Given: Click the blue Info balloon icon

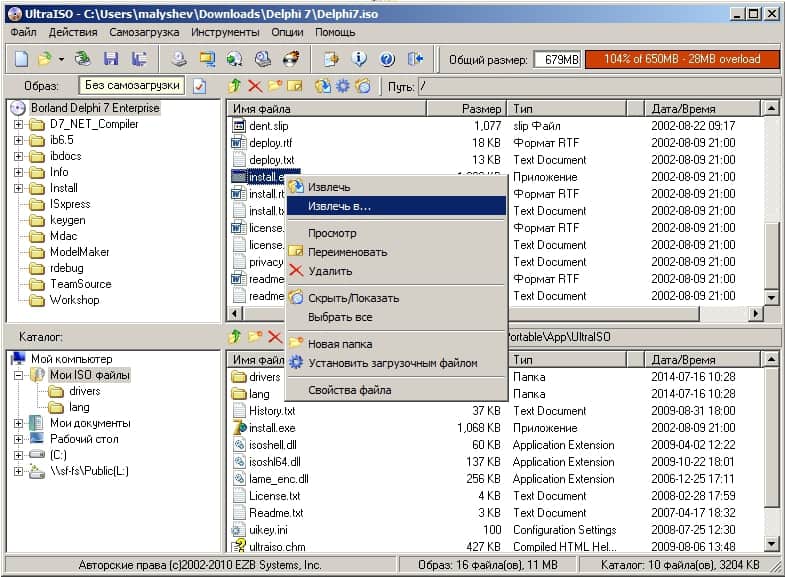Looking at the screenshot, I should [x=359, y=59].
